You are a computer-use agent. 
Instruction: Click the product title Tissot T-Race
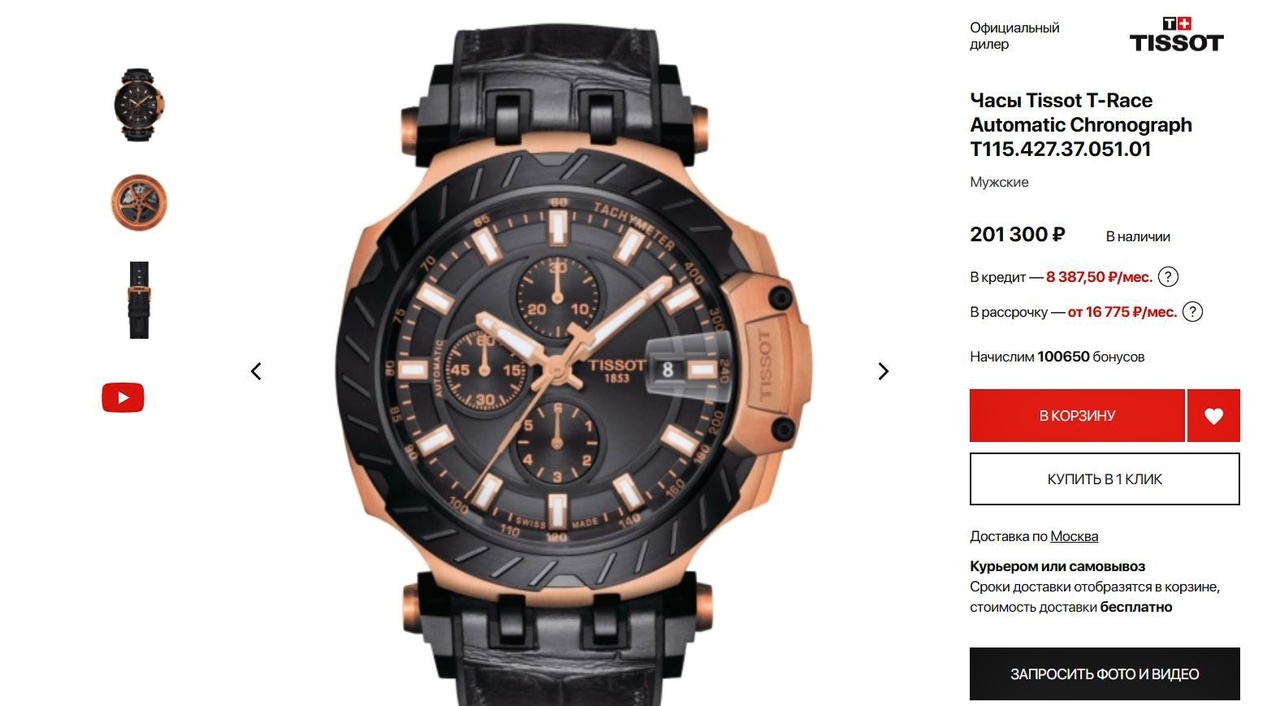pyautogui.click(x=1081, y=125)
